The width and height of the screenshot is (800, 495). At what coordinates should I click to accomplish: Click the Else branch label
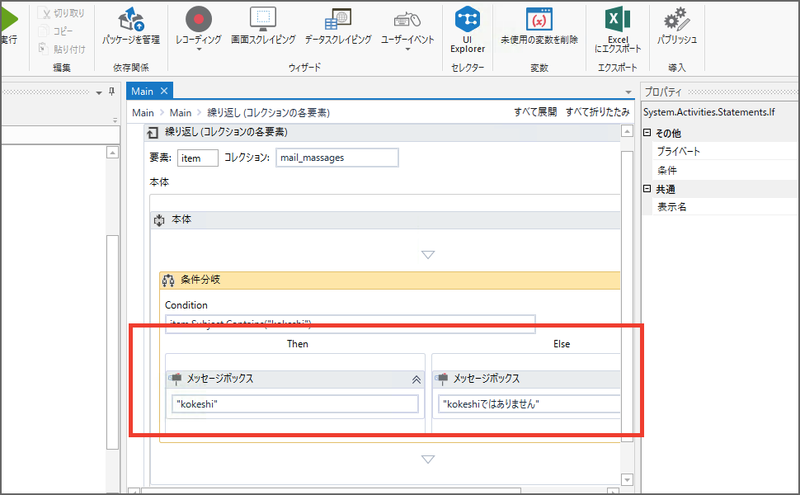pos(561,344)
